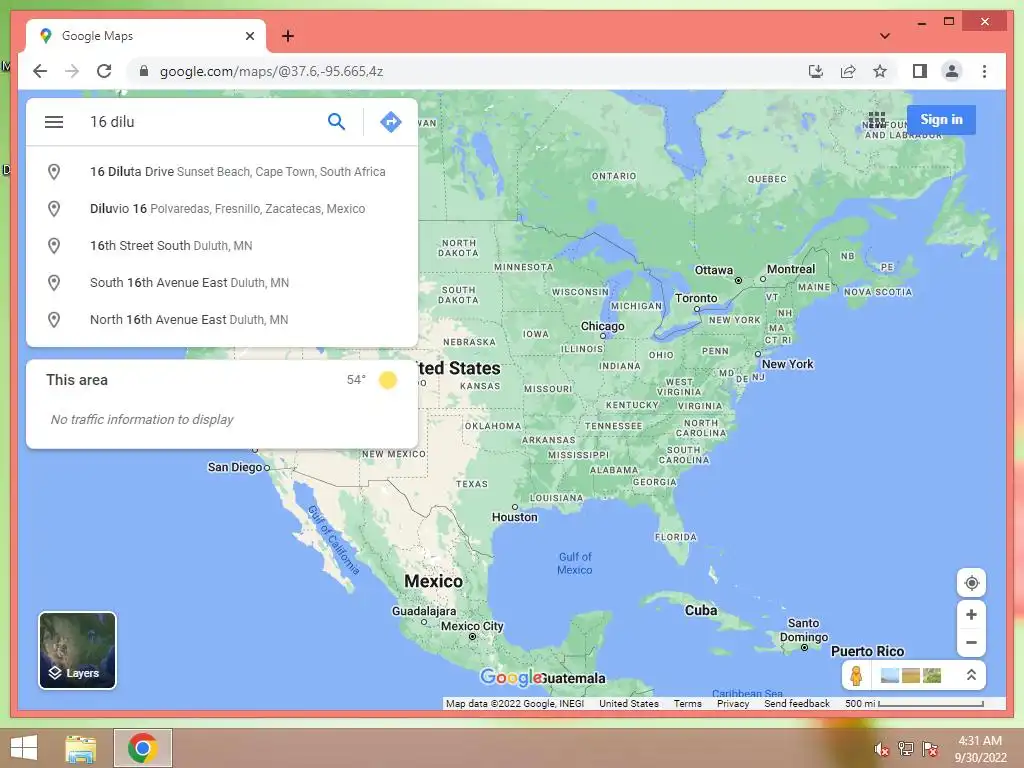Image resolution: width=1024 pixels, height=768 pixels.
Task: Select the Google Maps browser tab
Action: tap(146, 36)
